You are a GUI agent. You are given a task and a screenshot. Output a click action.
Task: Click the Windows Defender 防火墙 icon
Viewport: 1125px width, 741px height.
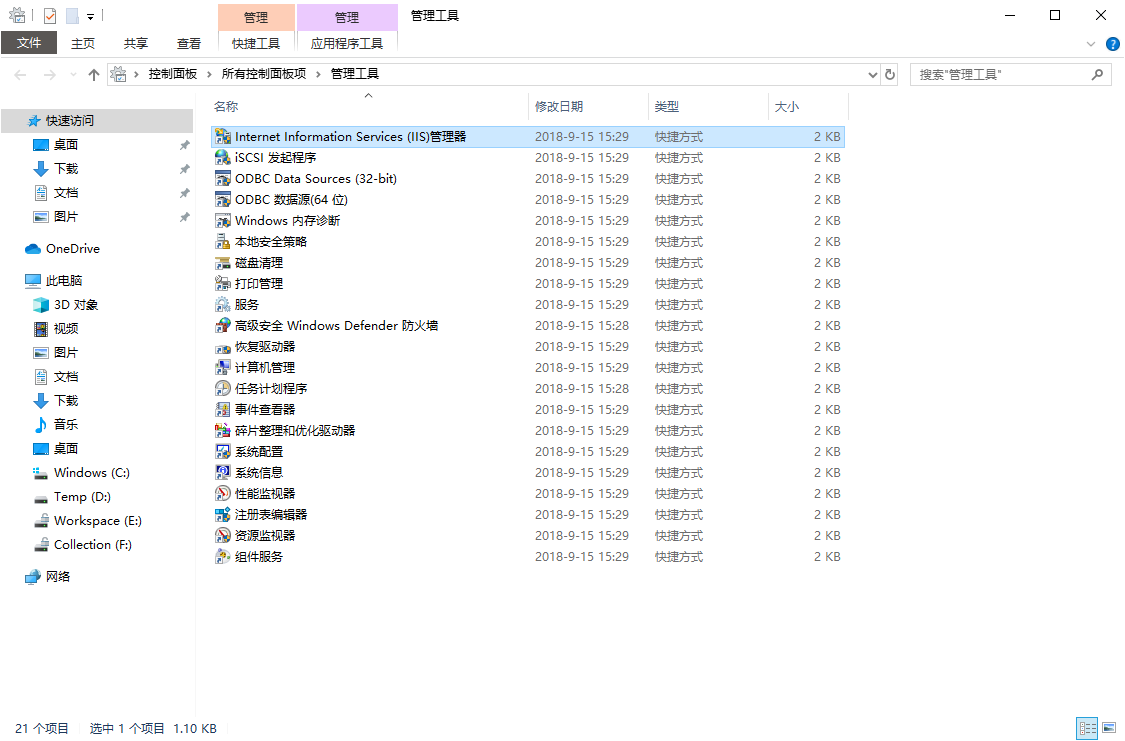coord(223,326)
